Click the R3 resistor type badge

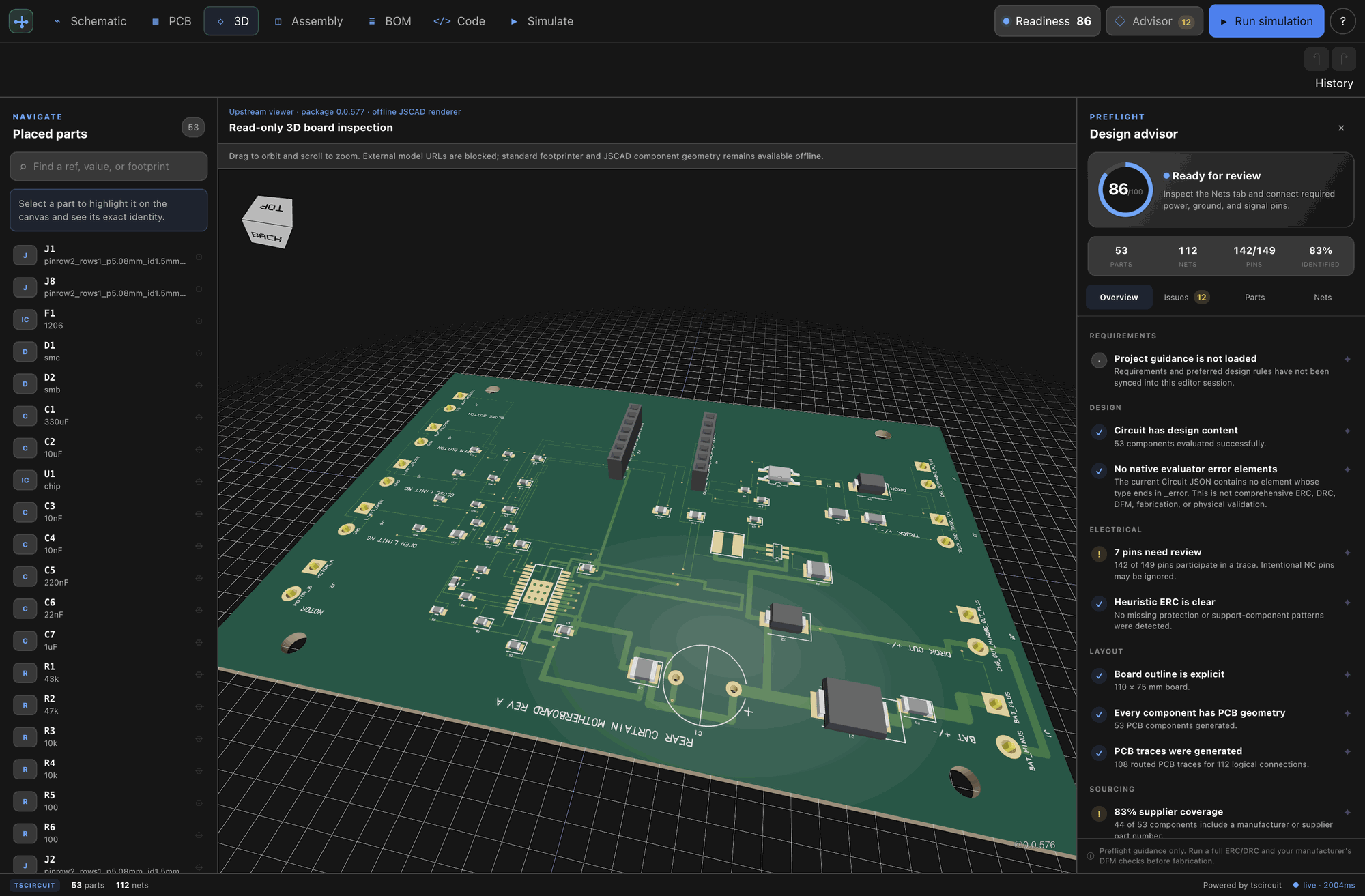(x=25, y=737)
